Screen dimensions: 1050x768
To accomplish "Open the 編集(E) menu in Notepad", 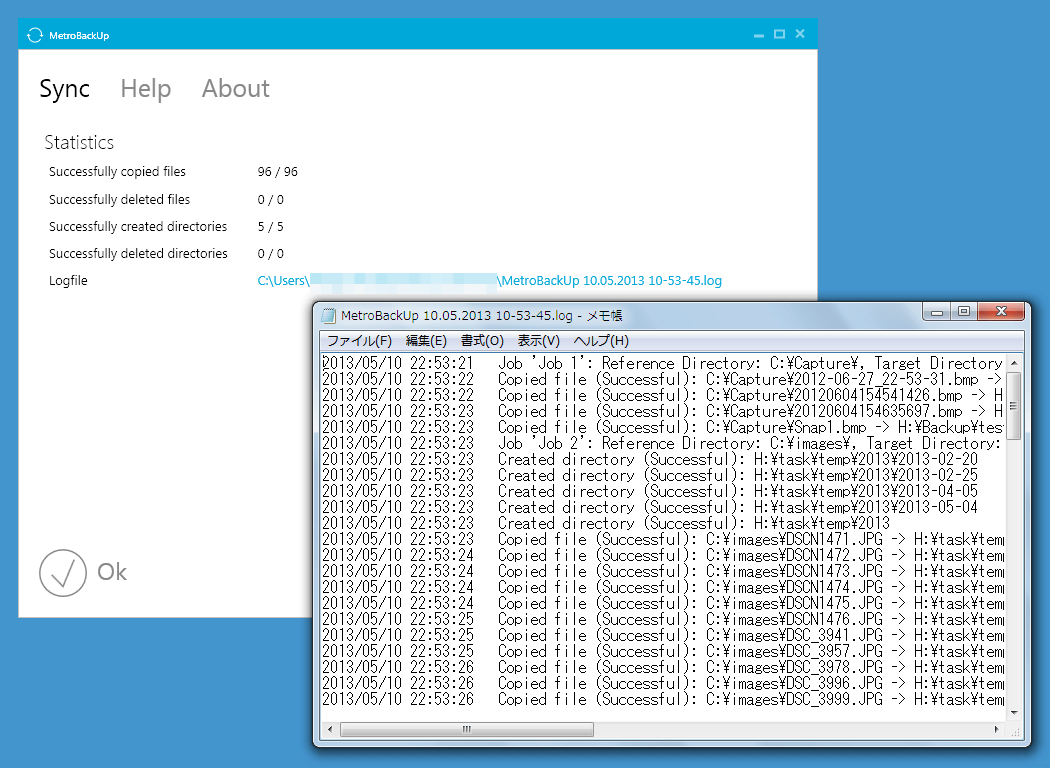I will (x=426, y=341).
